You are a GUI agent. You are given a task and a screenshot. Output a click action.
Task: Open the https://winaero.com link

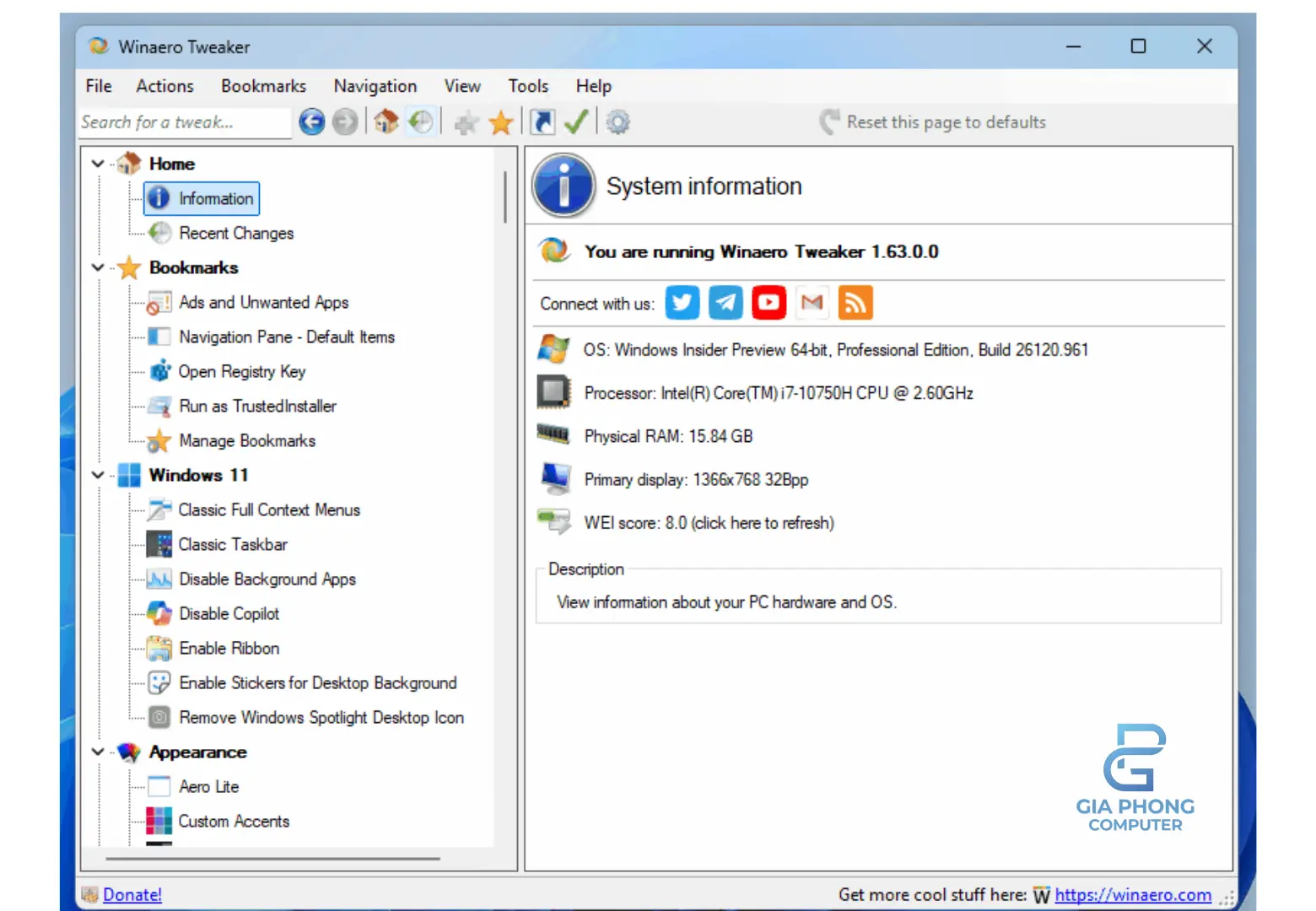[1134, 894]
